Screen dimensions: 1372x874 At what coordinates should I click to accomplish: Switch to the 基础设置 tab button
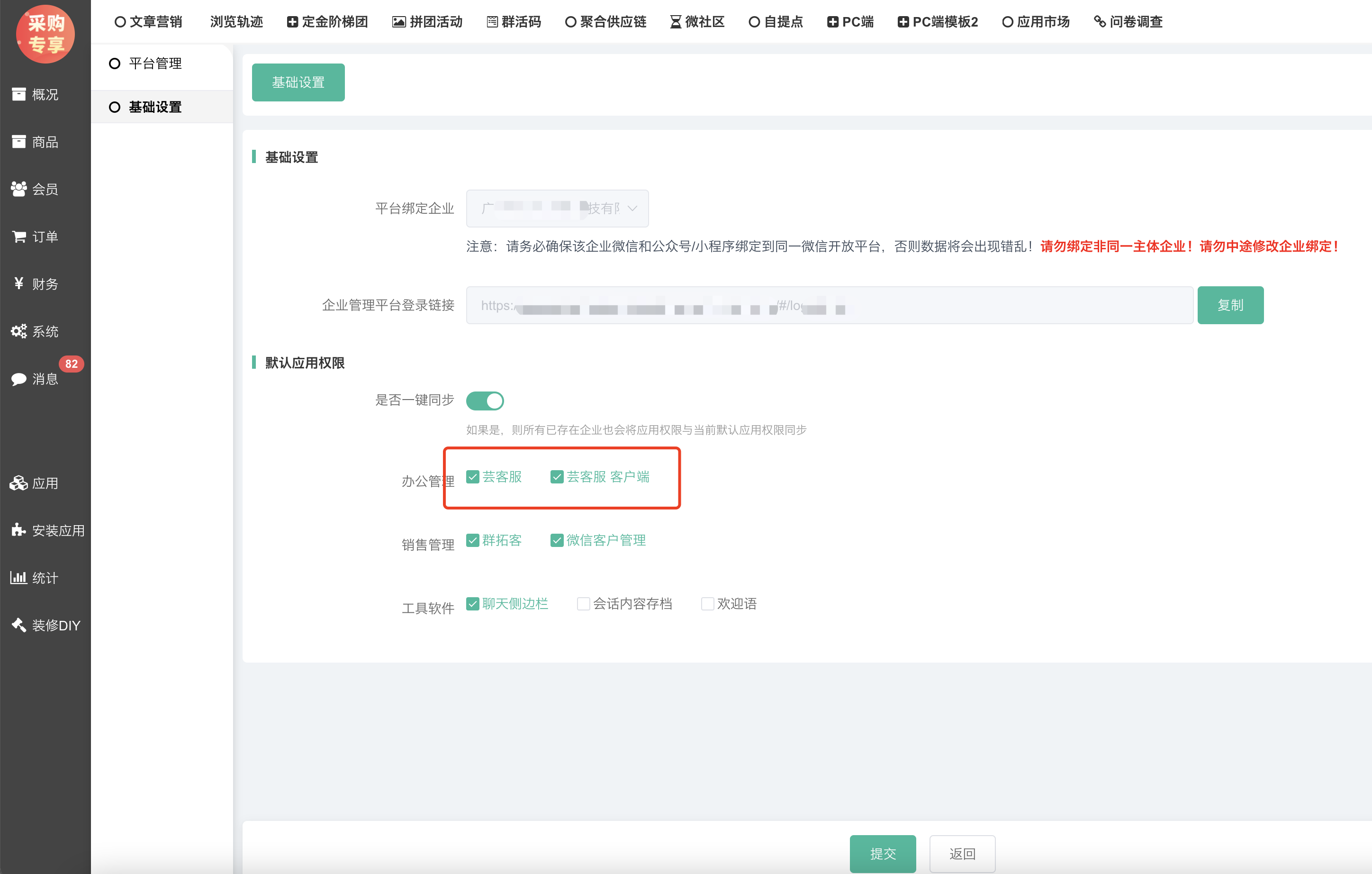298,82
